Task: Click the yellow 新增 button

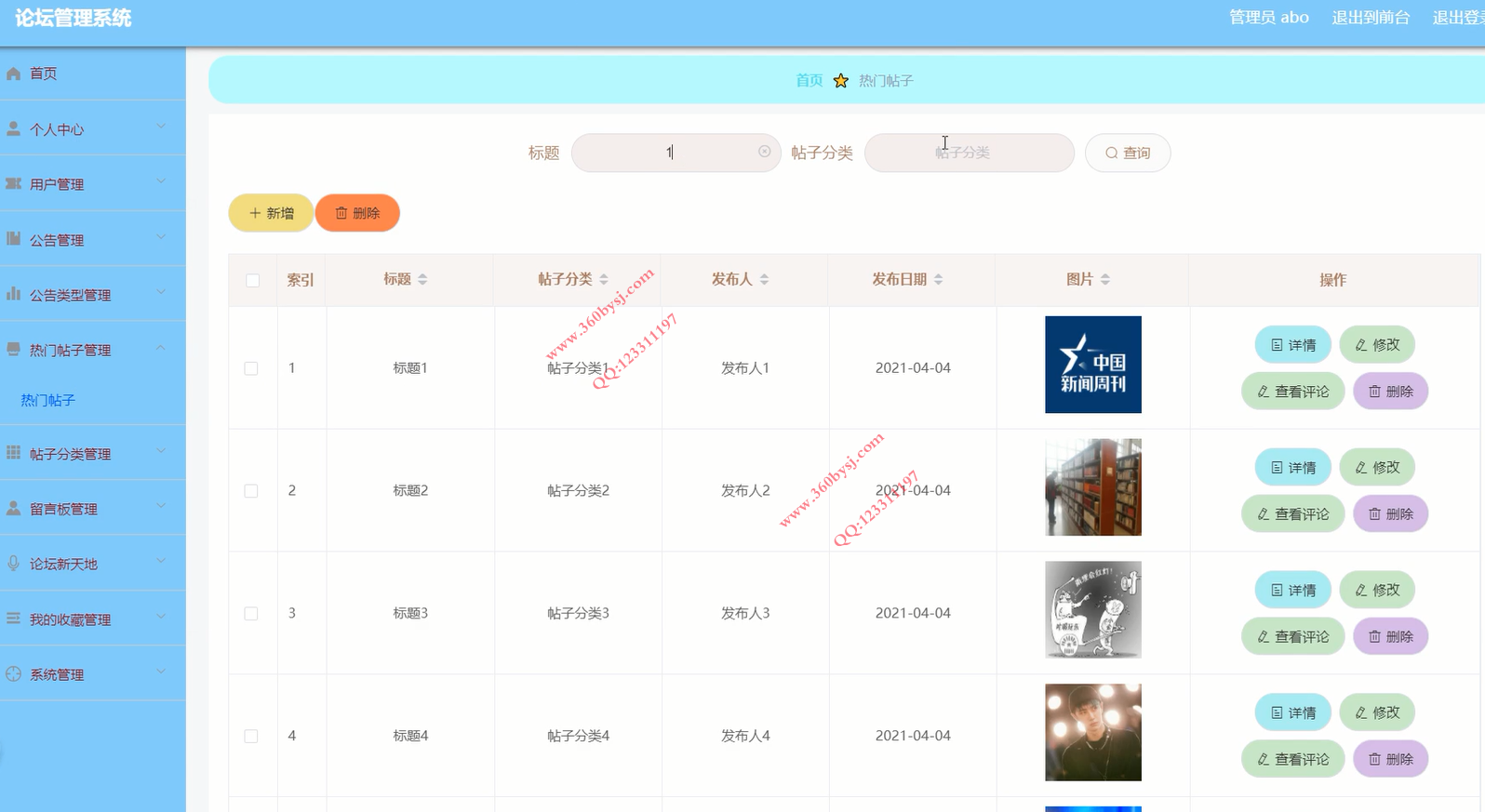Action: pyautogui.click(x=271, y=213)
